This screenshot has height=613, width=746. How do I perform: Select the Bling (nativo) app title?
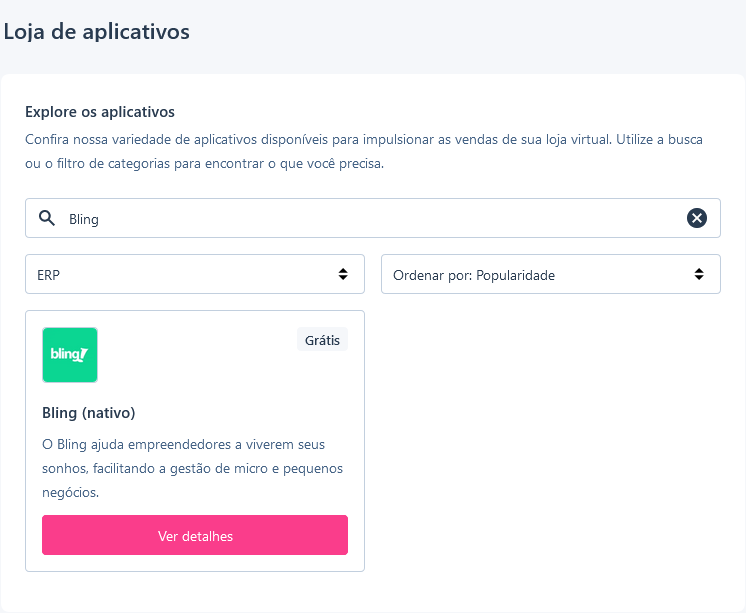(89, 413)
